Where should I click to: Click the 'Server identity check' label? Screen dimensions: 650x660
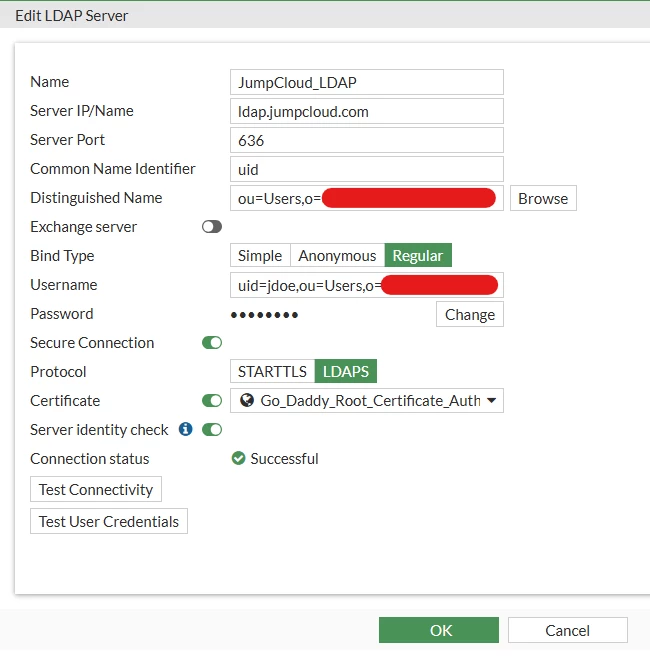(99, 430)
